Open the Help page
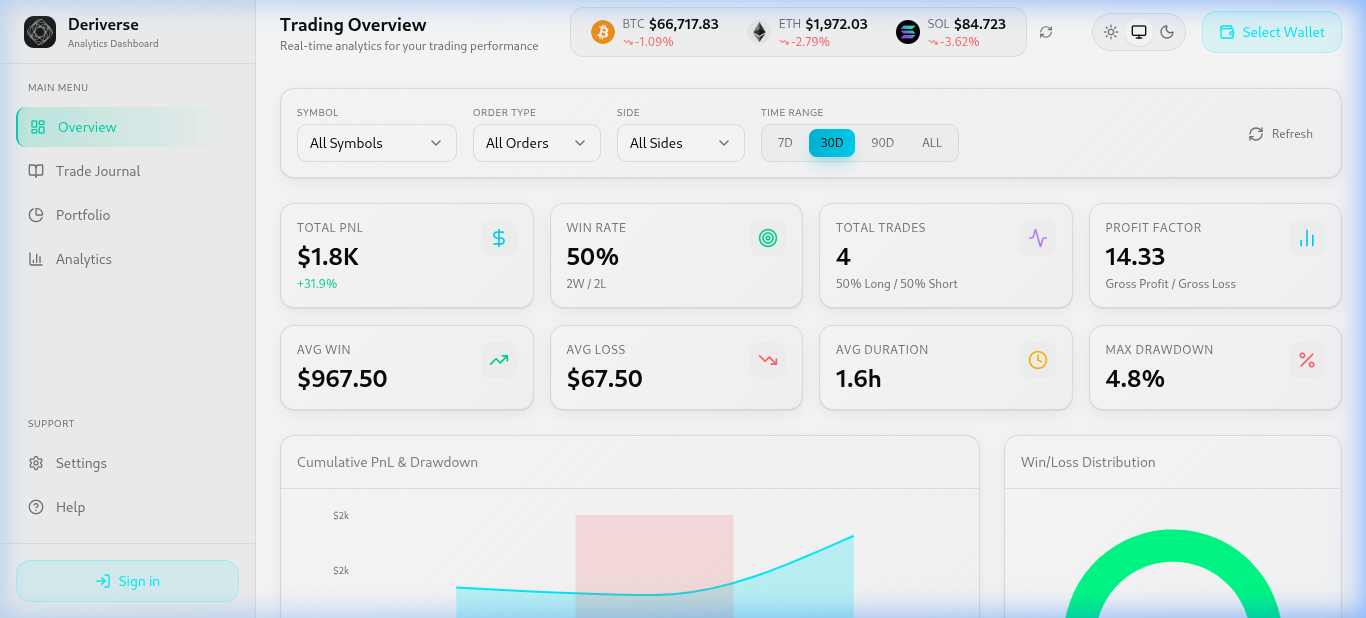 [127, 507]
